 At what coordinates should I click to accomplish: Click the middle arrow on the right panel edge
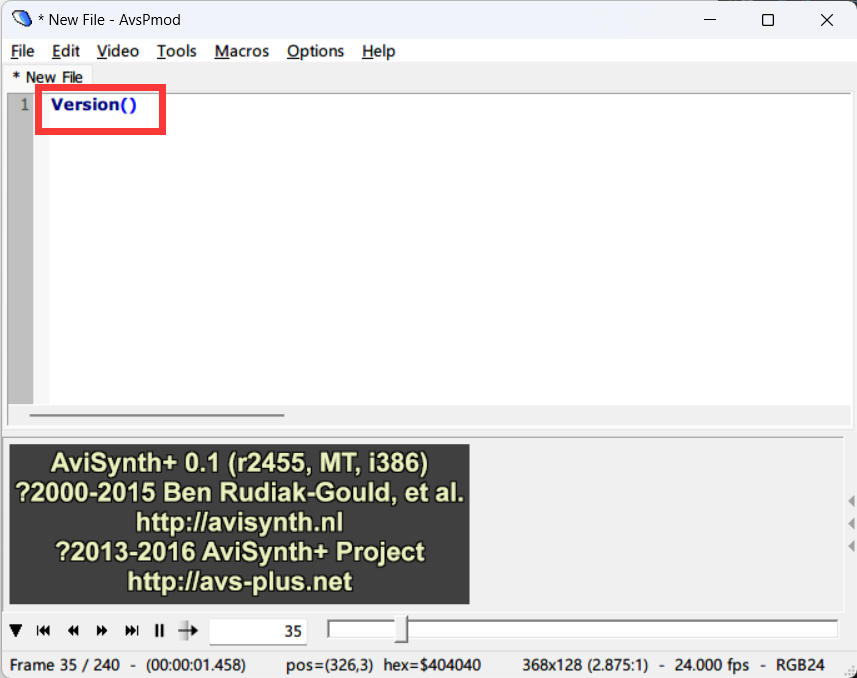(851, 523)
